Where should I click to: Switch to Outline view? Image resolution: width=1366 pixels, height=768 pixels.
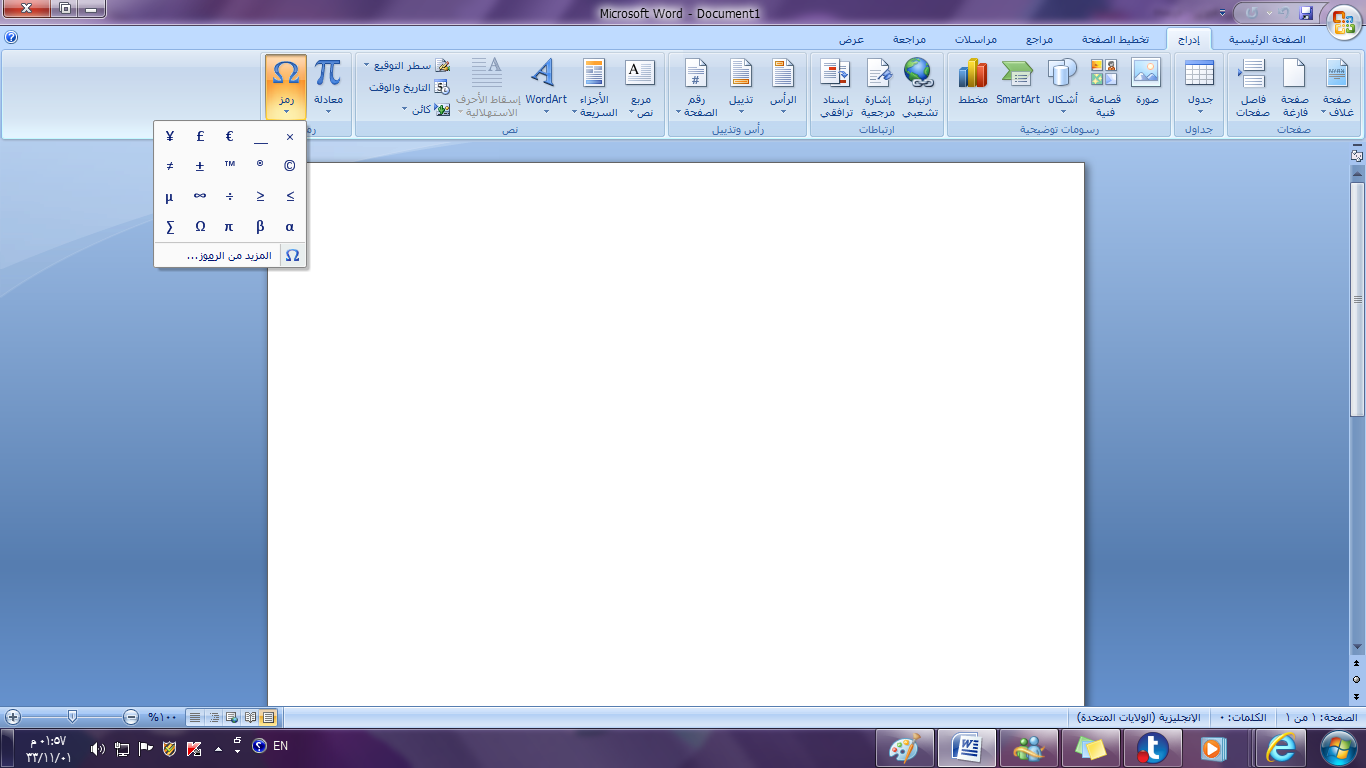click(214, 717)
